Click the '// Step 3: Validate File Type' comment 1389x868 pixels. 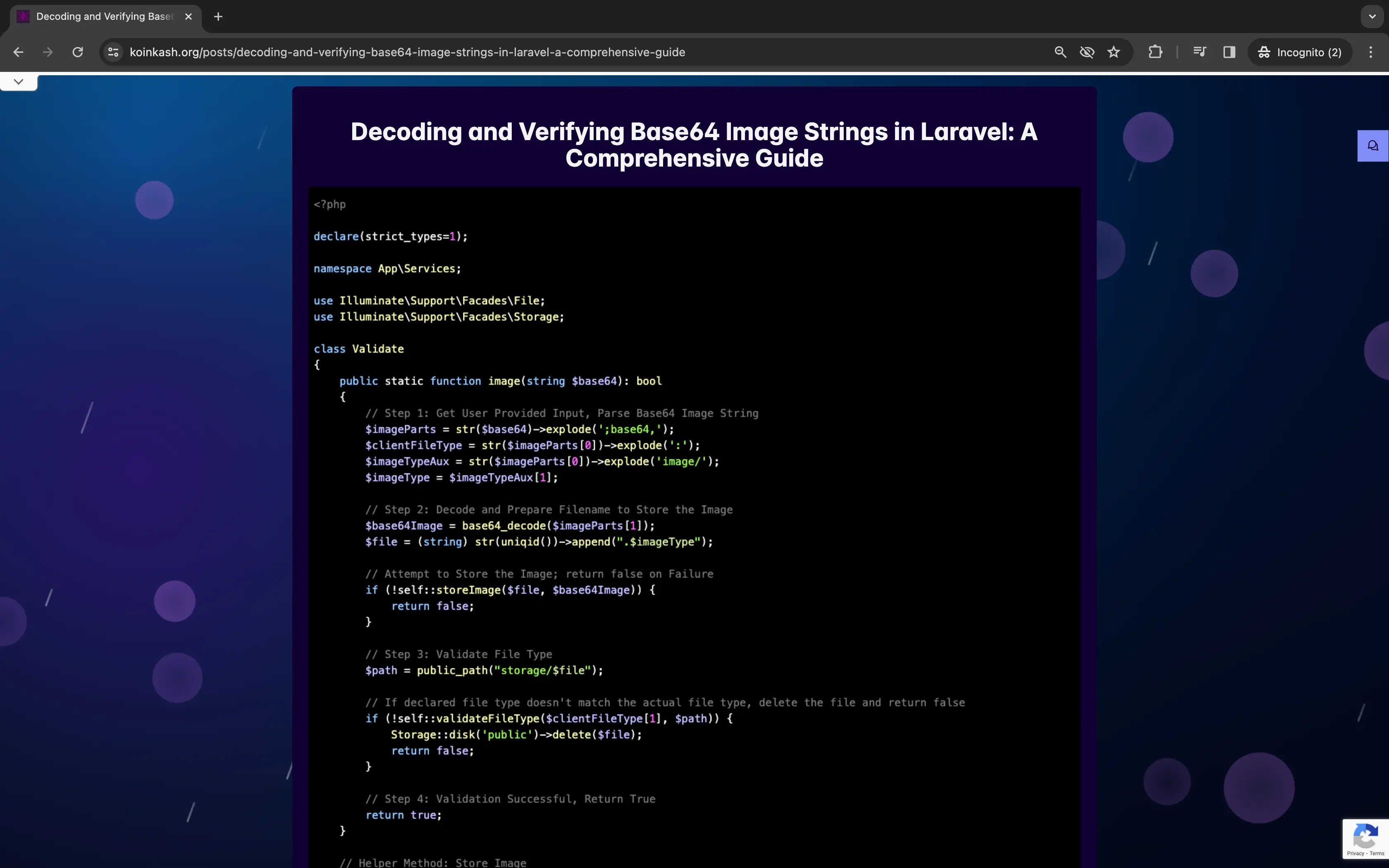coord(458,654)
